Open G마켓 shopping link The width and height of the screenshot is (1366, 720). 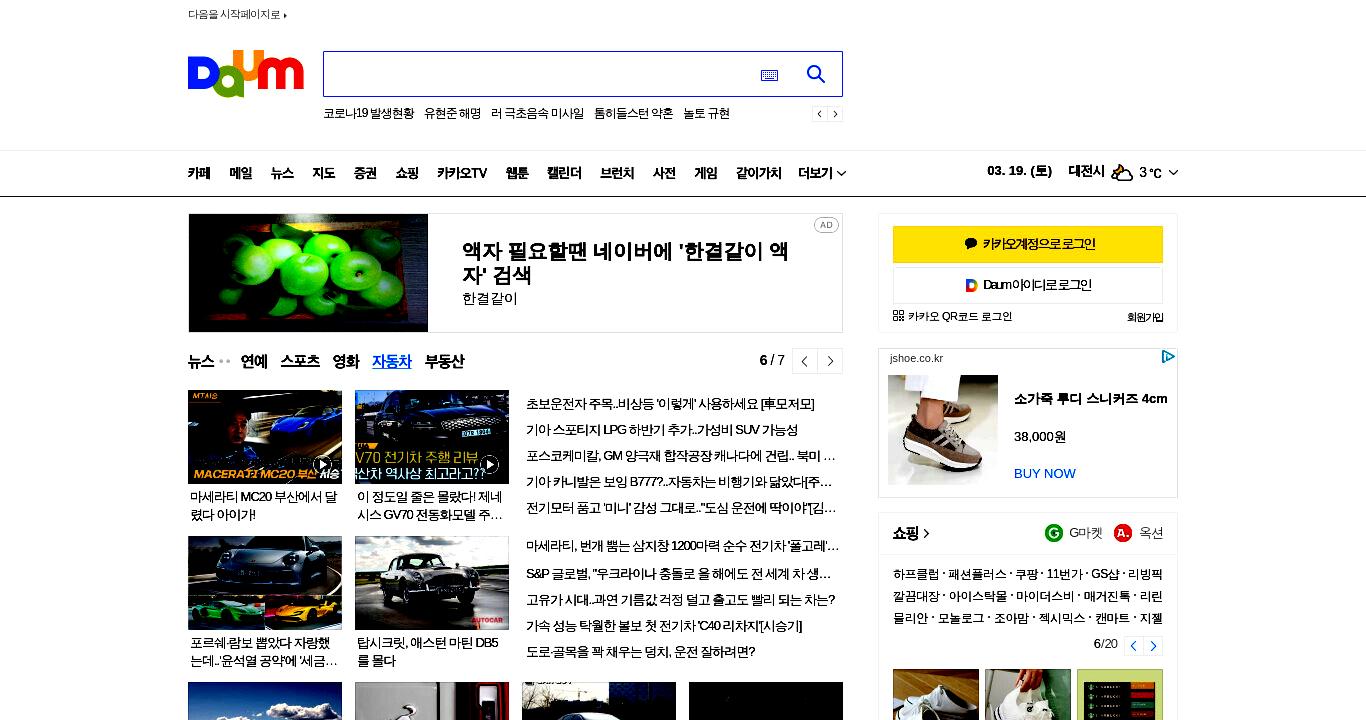1074,533
